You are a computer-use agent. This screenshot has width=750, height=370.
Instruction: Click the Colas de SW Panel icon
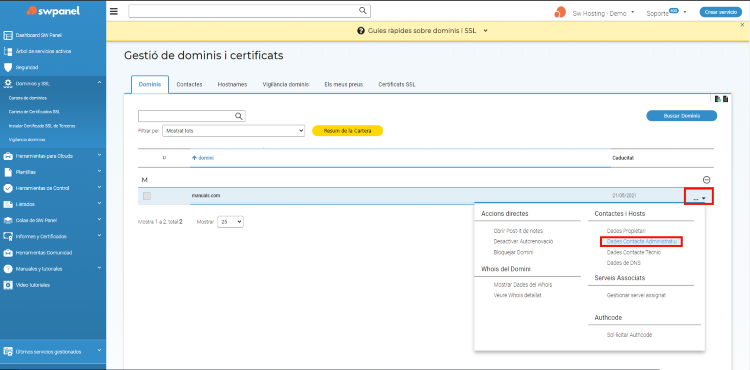pyautogui.click(x=8, y=220)
